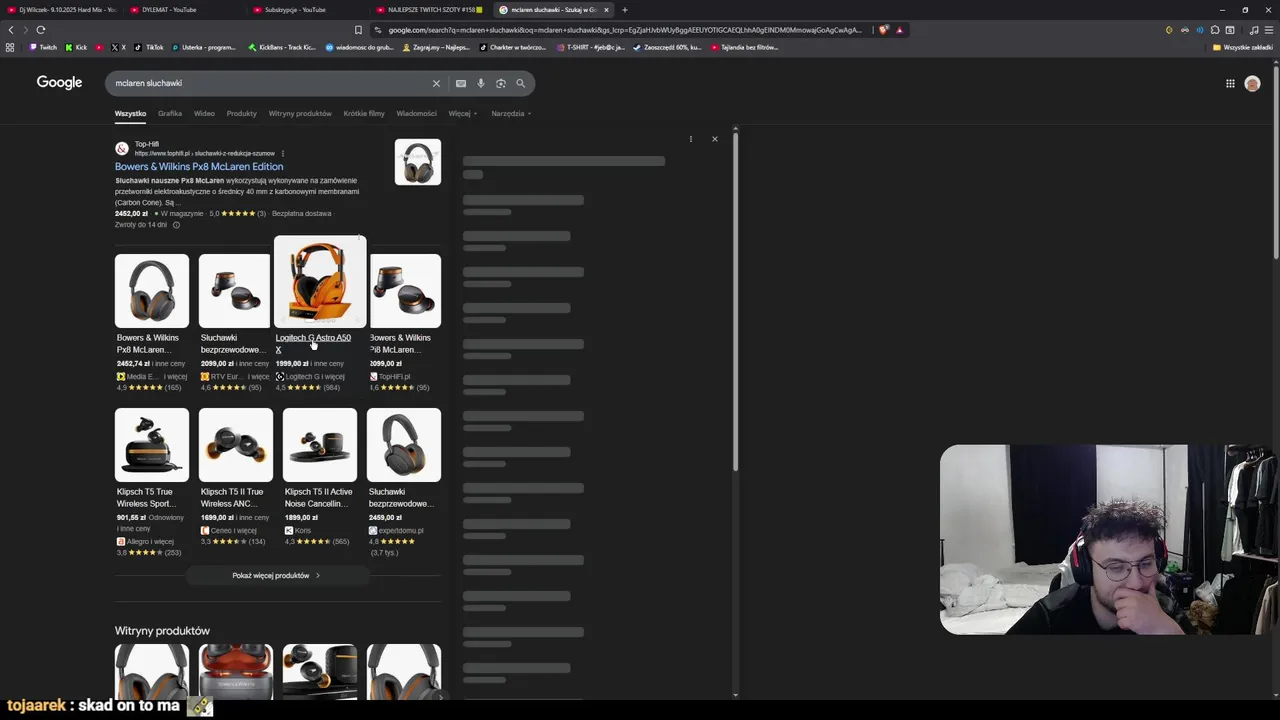Click Pokaż więcej produktów button
Image resolution: width=1280 pixels, height=720 pixels.
tap(276, 576)
